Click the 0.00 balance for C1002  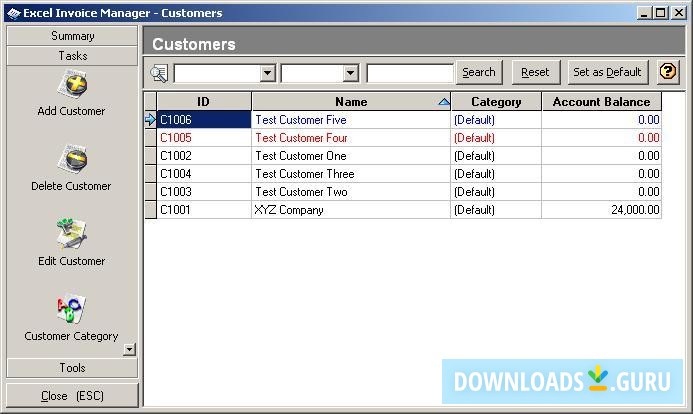coord(648,156)
